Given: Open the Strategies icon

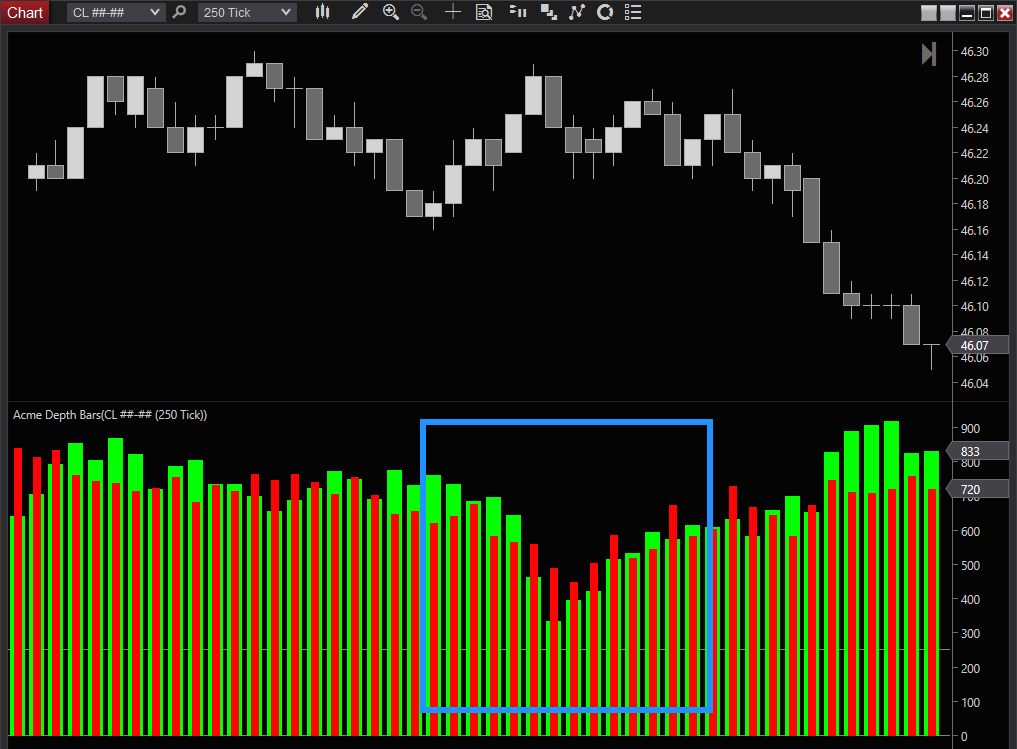Looking at the screenshot, I should (604, 12).
